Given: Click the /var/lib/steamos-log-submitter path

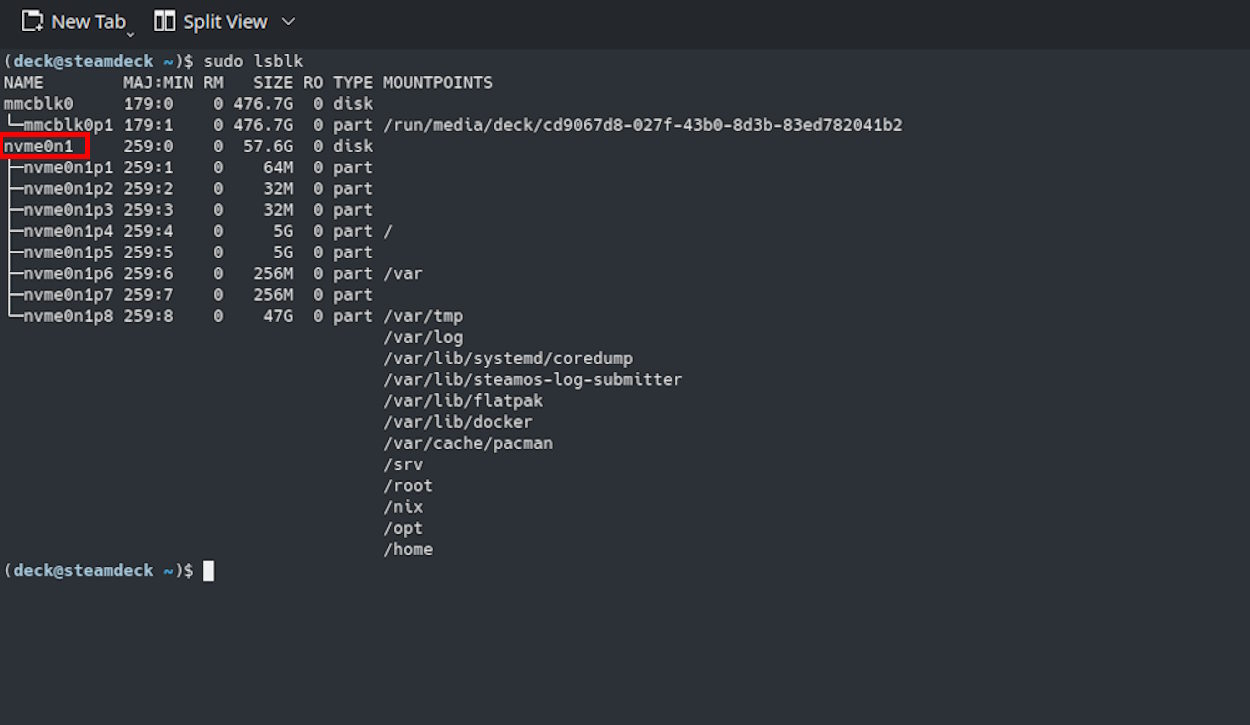Looking at the screenshot, I should click(x=532, y=380).
